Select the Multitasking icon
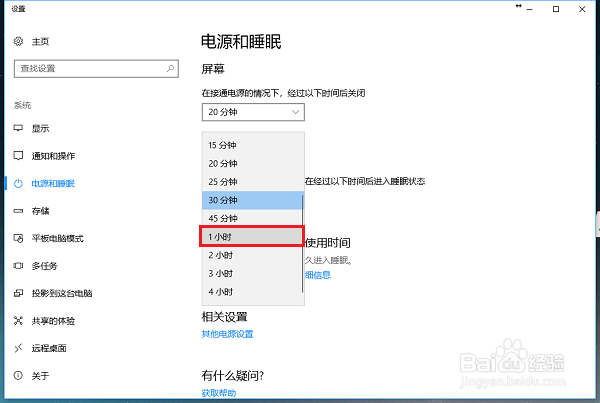This screenshot has height=403, width=600. [18, 266]
